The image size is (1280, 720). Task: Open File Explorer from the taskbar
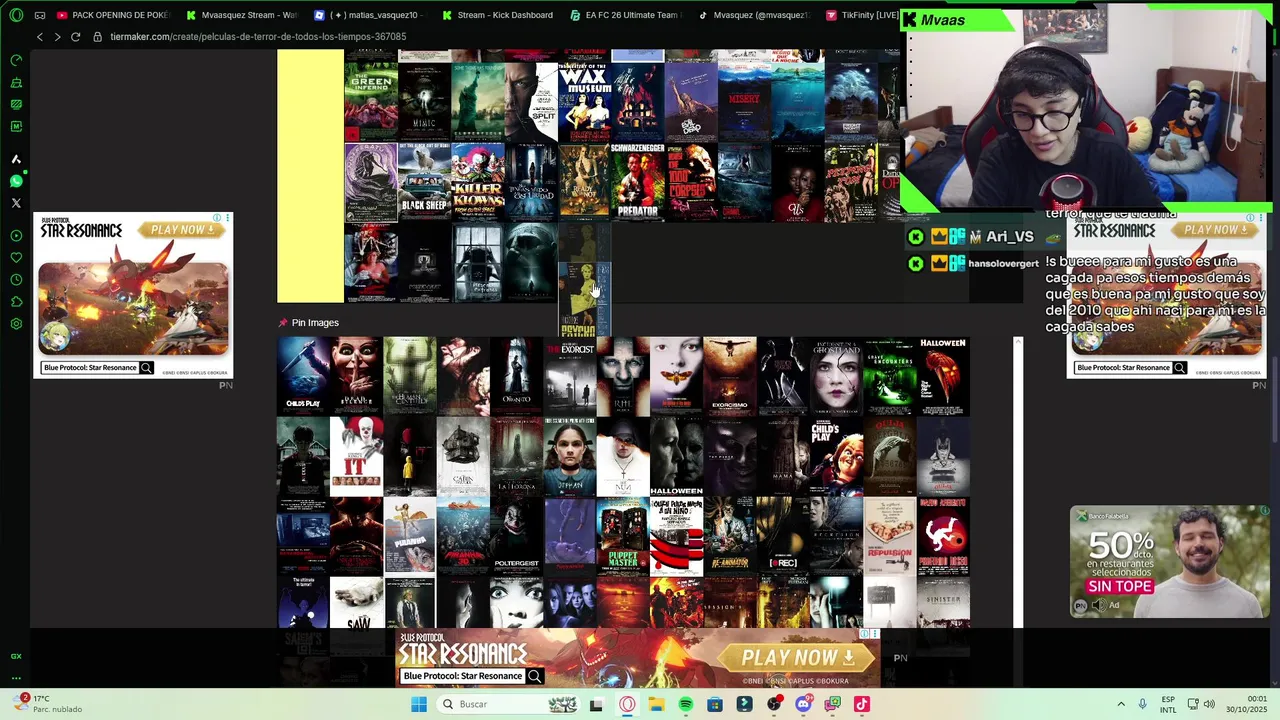tap(656, 704)
